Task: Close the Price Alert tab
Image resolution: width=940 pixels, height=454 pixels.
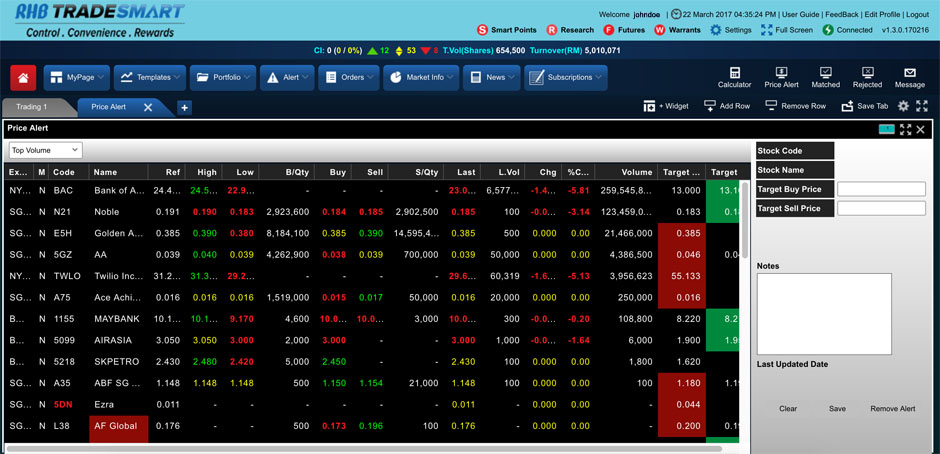Action: (x=148, y=107)
